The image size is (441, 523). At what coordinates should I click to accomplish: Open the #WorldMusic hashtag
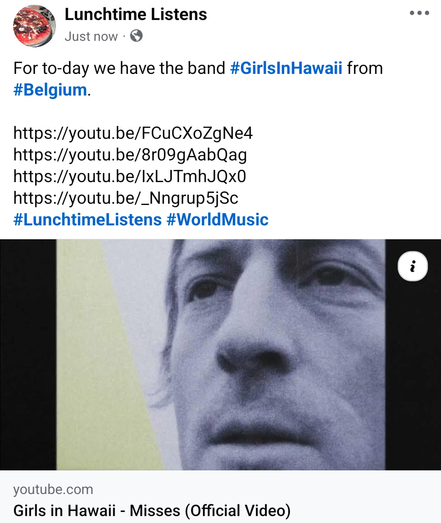(x=217, y=219)
